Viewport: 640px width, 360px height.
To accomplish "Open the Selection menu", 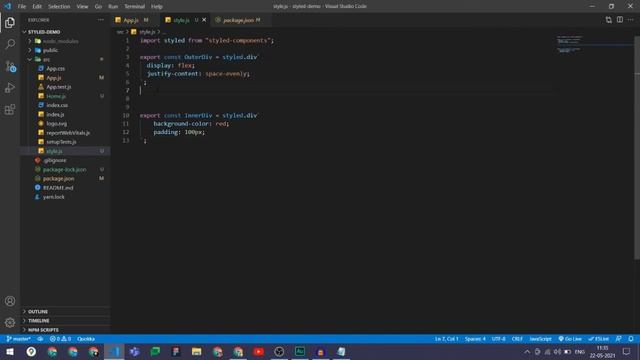I will point(59,7).
